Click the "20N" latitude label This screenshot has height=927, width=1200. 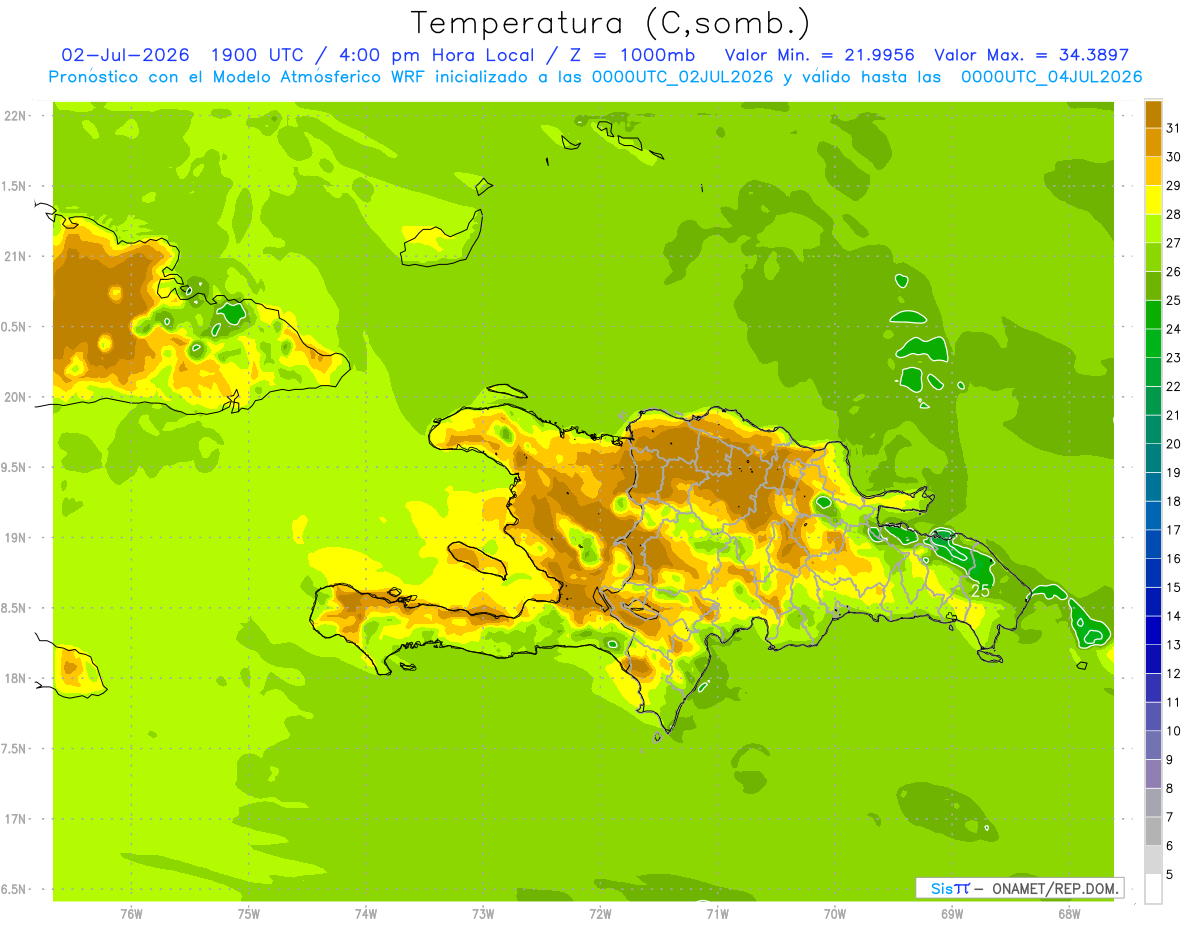click(14, 397)
